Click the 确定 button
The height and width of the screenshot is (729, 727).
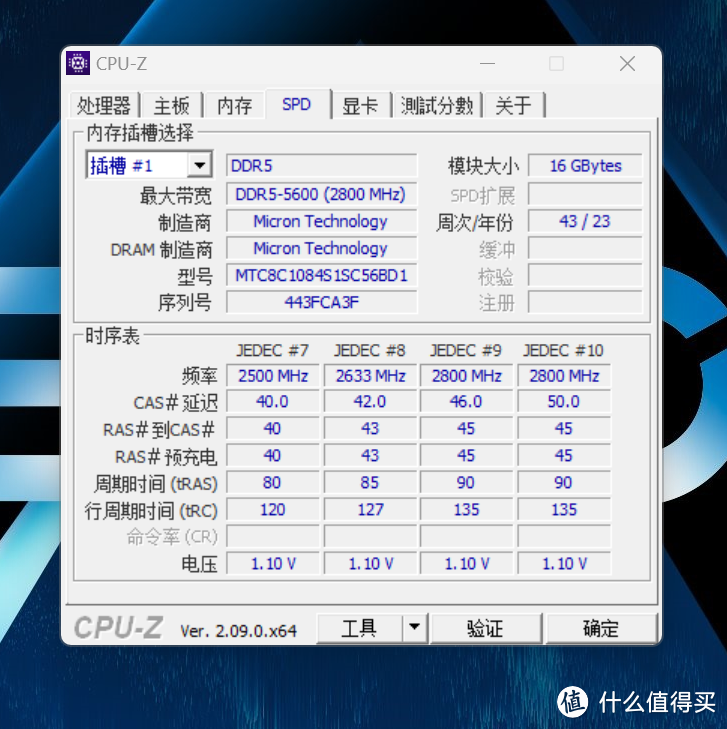pyautogui.click(x=601, y=629)
